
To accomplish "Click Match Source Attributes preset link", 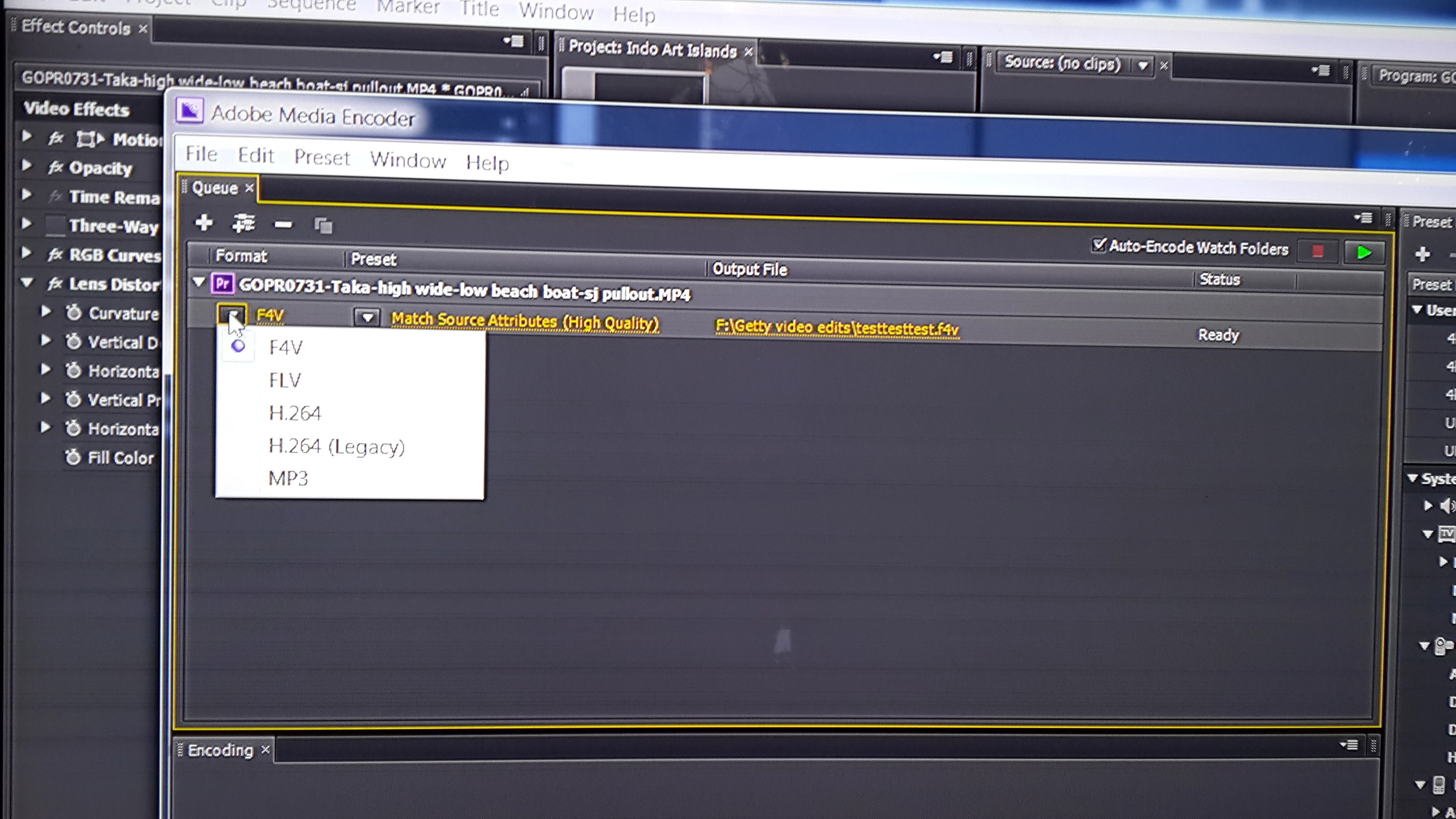I will click(525, 322).
